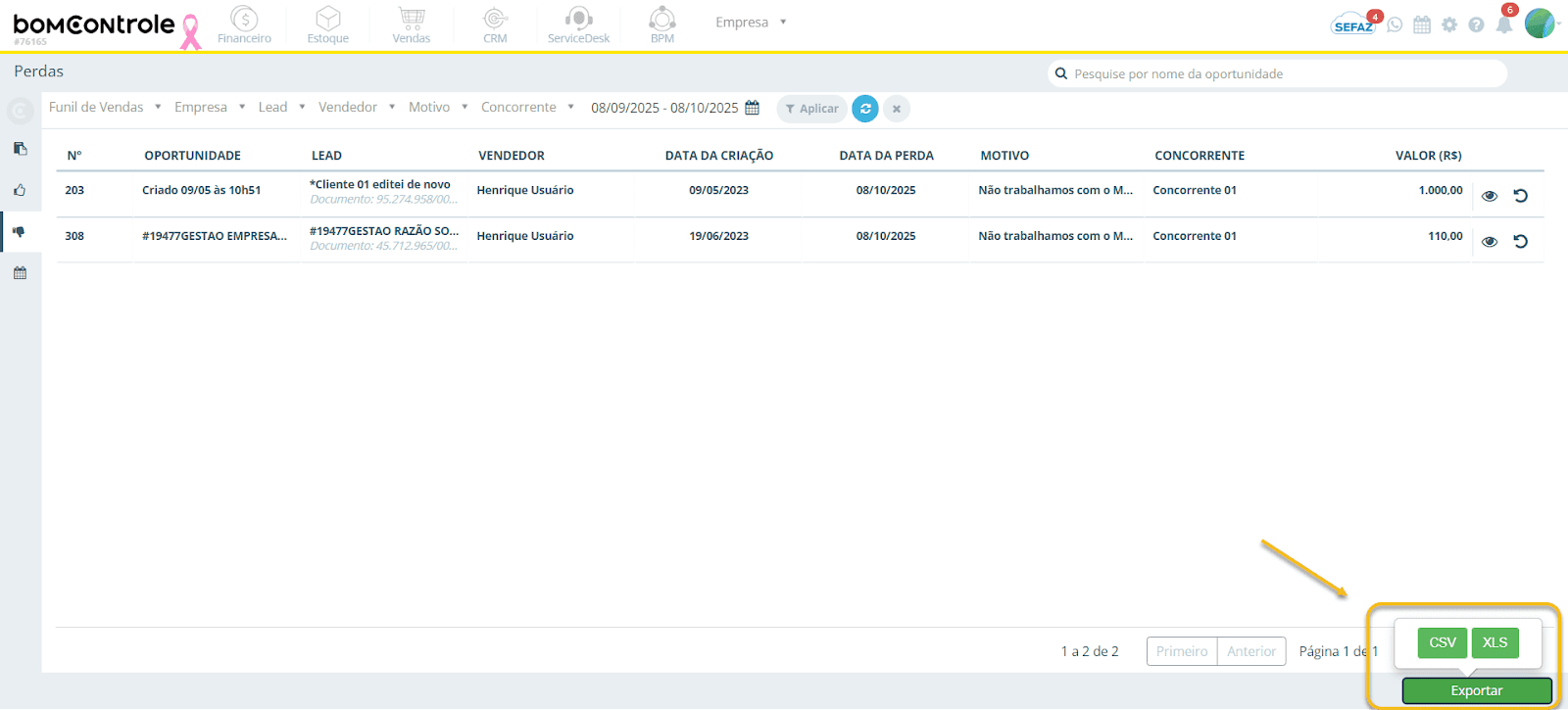Screen dimensions: 1568x710
Task: Click creation date '19/06/2023'
Action: pos(718,236)
